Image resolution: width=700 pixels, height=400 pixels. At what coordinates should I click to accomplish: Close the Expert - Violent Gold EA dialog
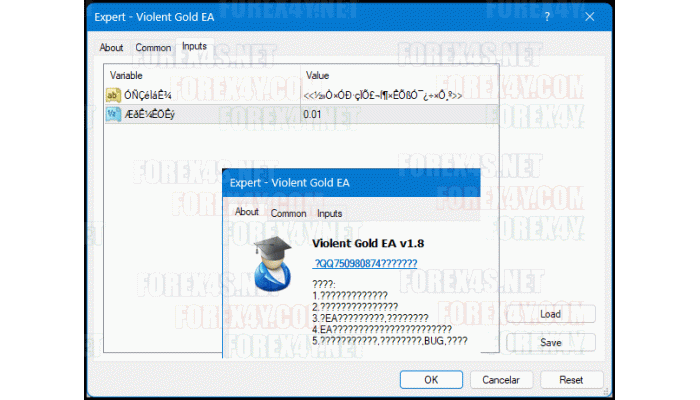click(589, 17)
